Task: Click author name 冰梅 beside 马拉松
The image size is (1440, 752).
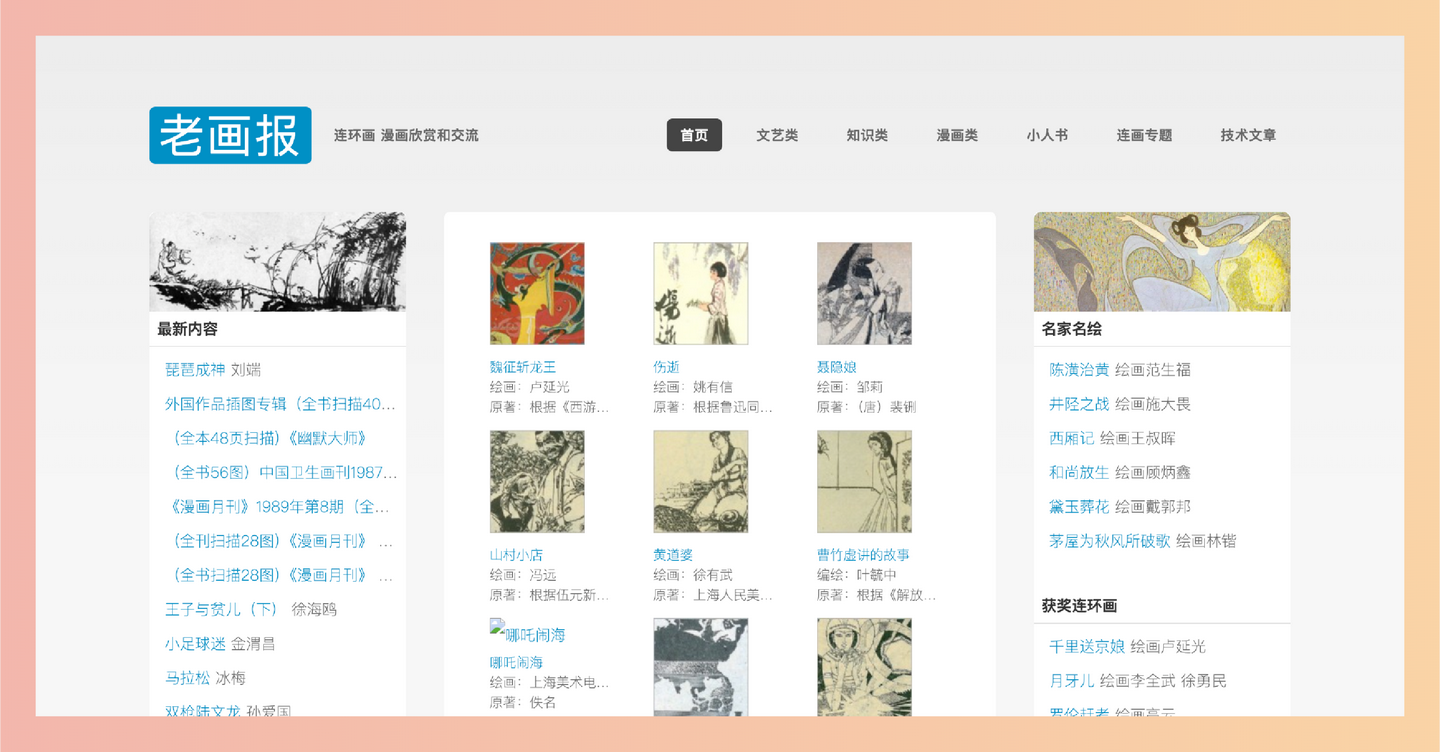Action: (231, 678)
